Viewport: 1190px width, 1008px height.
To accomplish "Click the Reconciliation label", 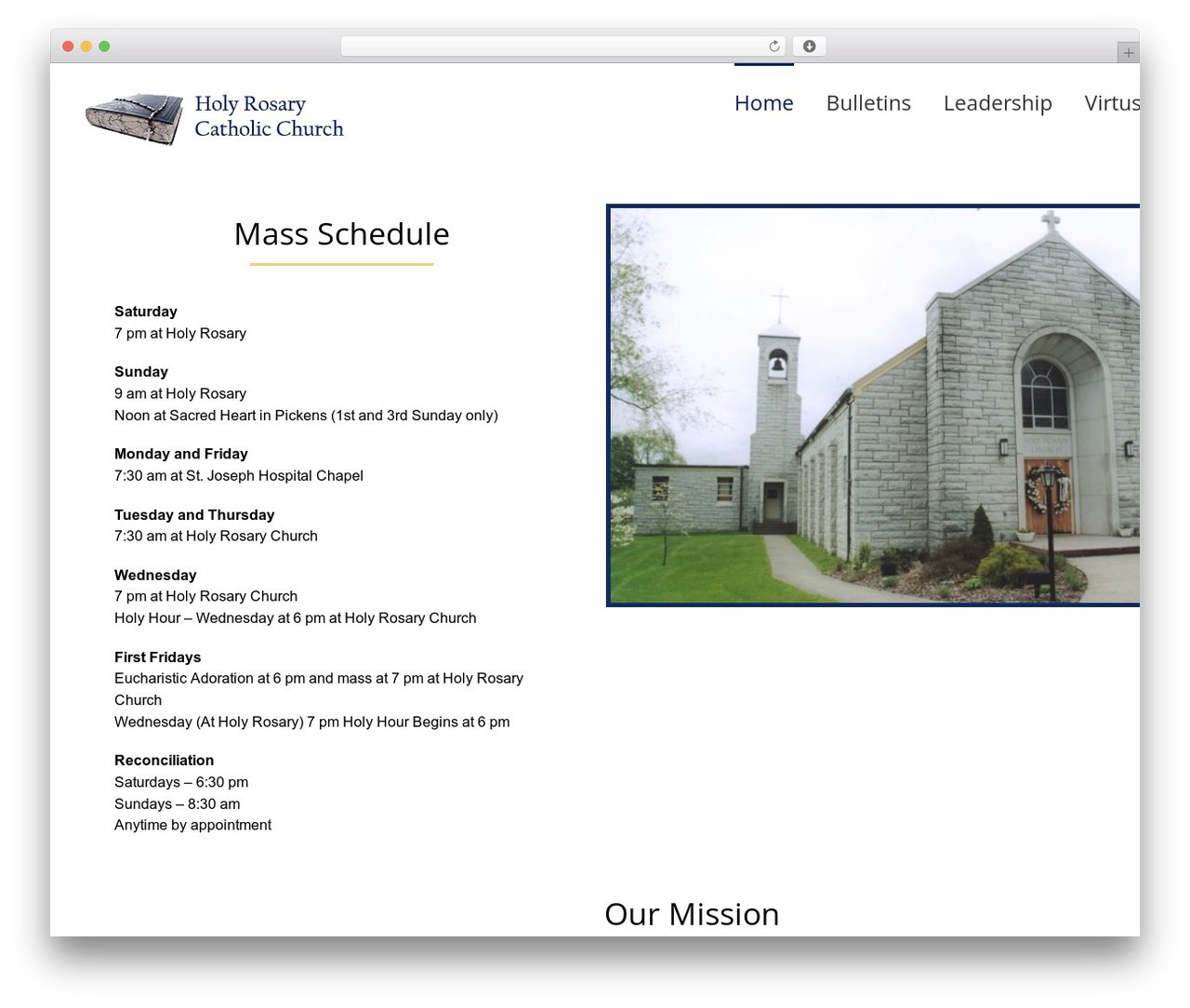I will click(165, 761).
